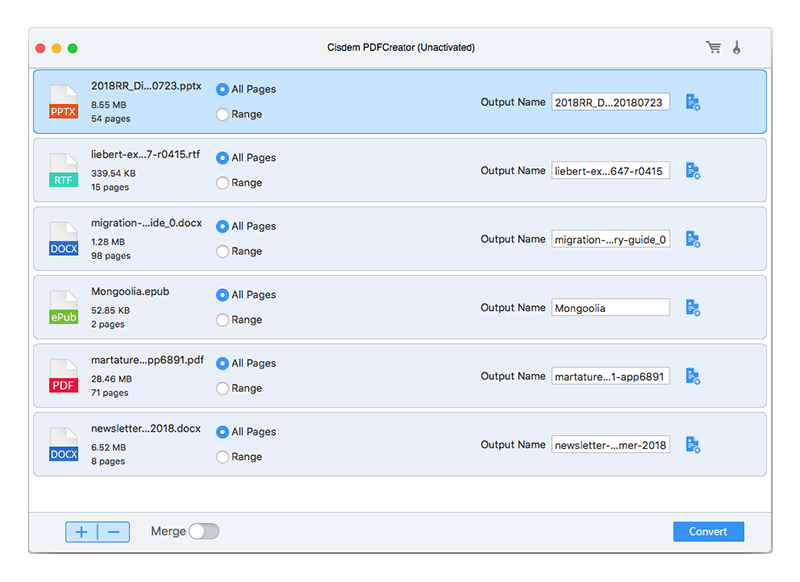Start conversion with the Convert button

[708, 532]
